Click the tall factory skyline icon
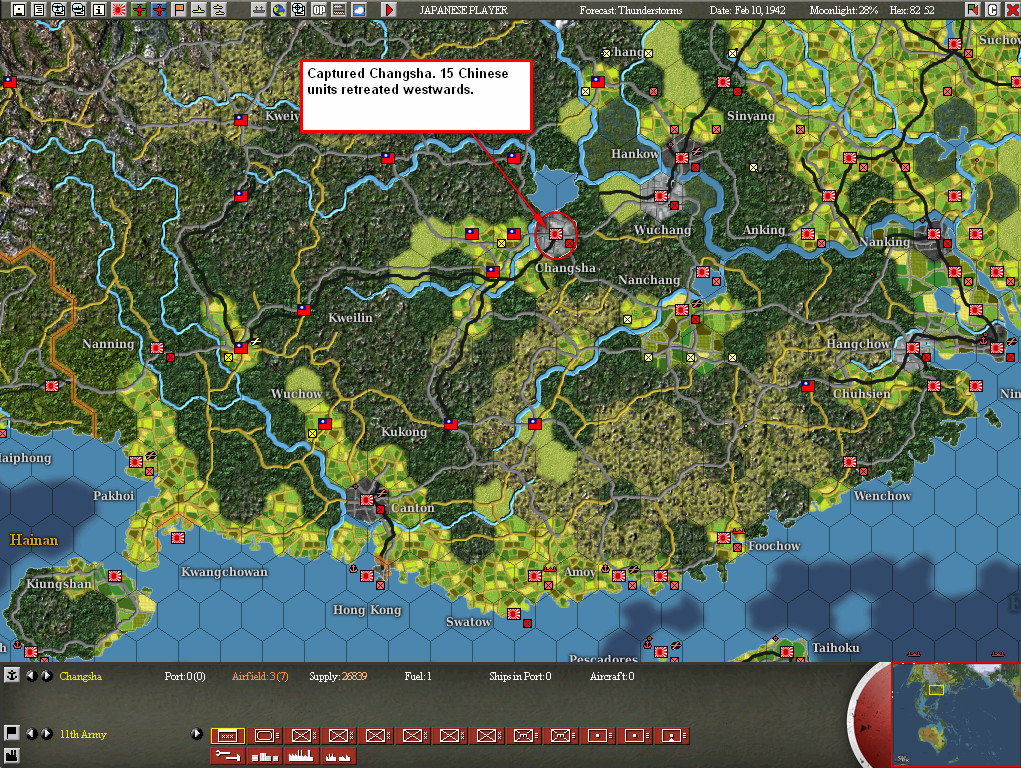 (301, 756)
